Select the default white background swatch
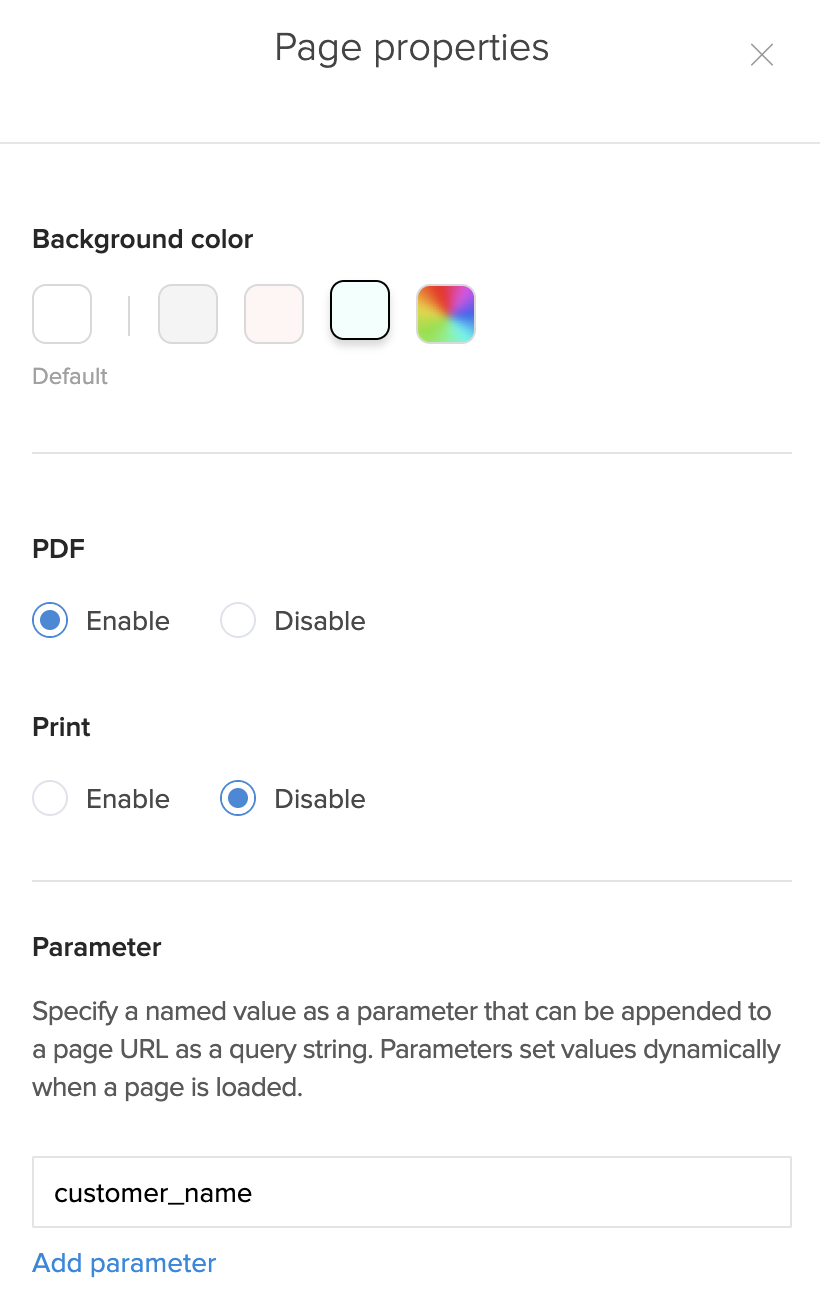 62,314
